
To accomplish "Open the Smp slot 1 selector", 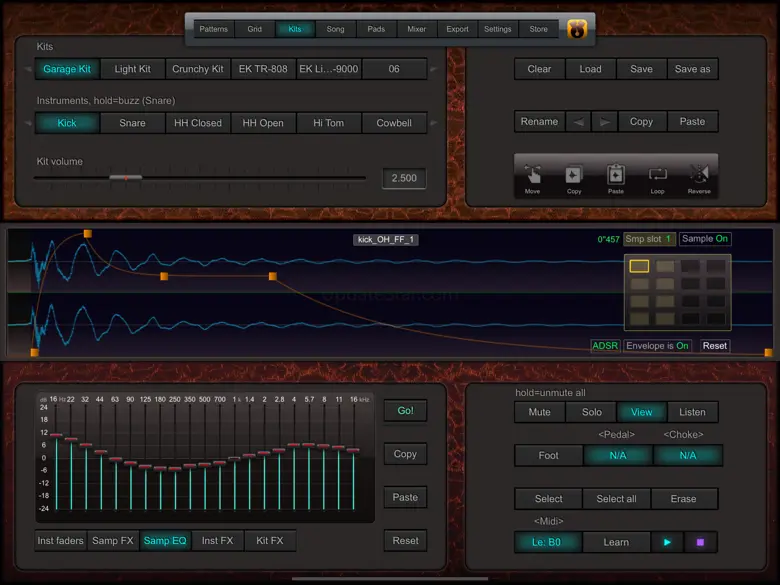I will [x=650, y=239].
